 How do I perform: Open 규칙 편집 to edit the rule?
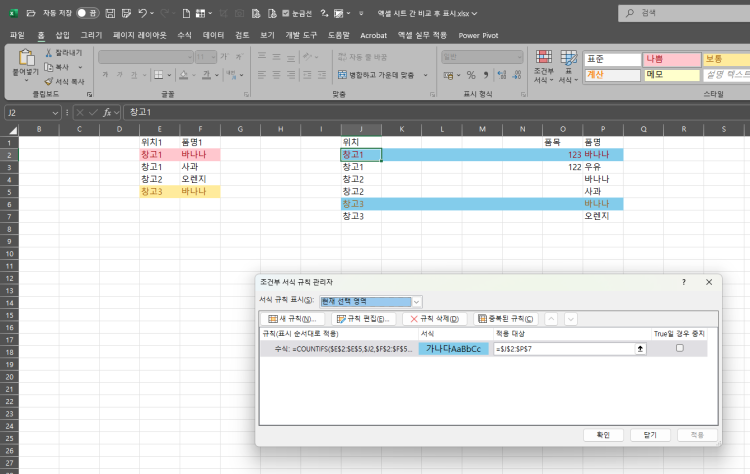(x=364, y=319)
